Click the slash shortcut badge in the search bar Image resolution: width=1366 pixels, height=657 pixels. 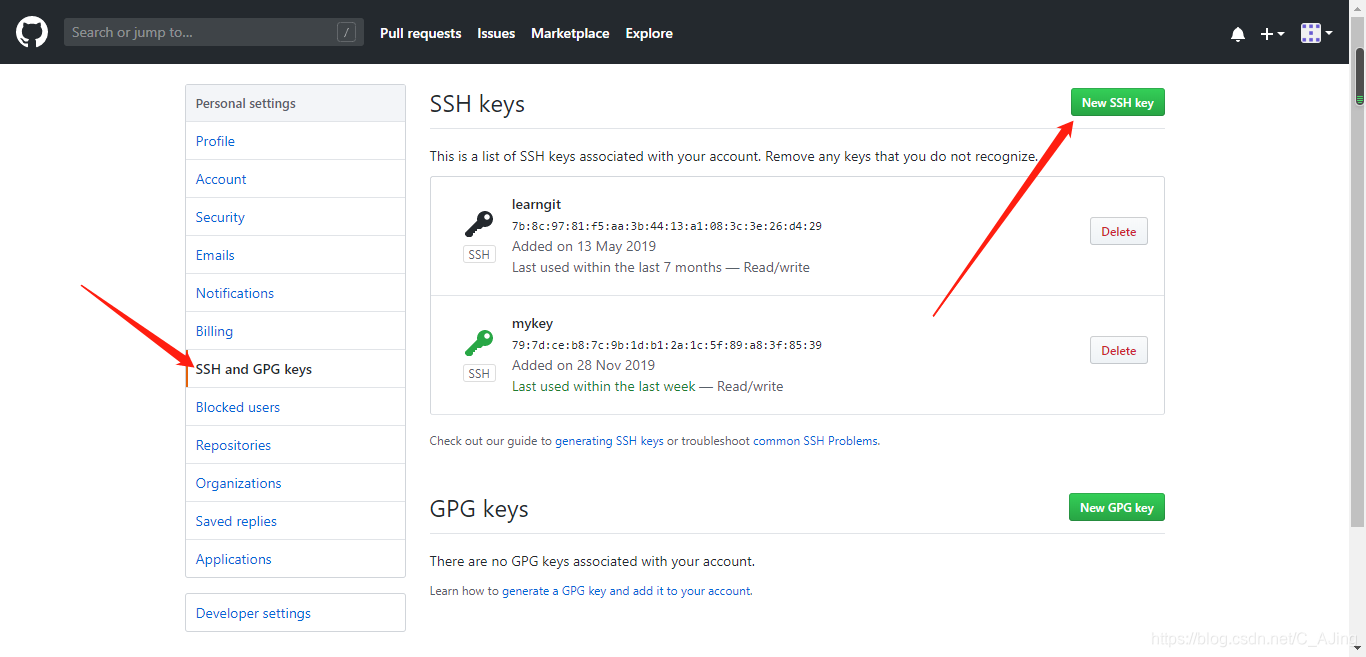click(346, 31)
